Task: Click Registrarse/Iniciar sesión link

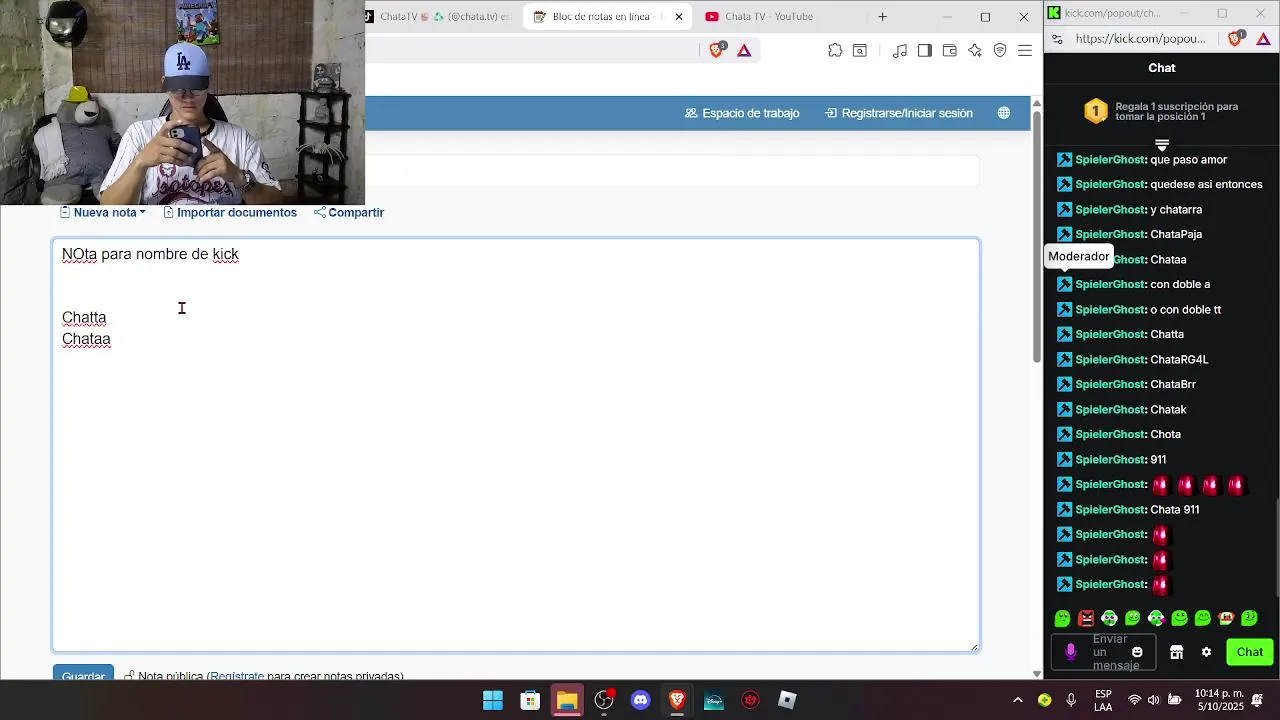Action: pyautogui.click(x=899, y=113)
